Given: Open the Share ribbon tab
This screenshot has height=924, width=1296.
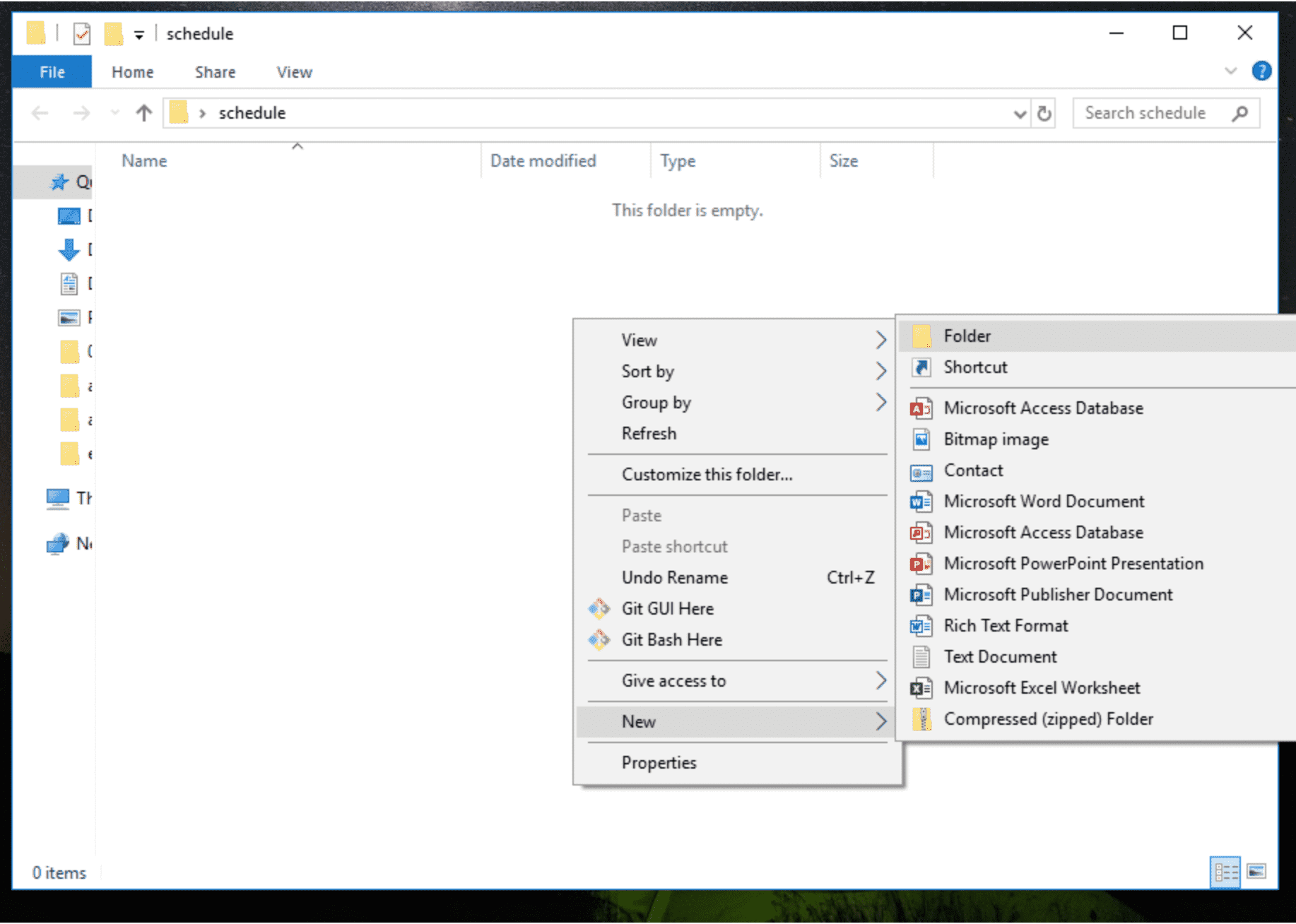Looking at the screenshot, I should [215, 72].
